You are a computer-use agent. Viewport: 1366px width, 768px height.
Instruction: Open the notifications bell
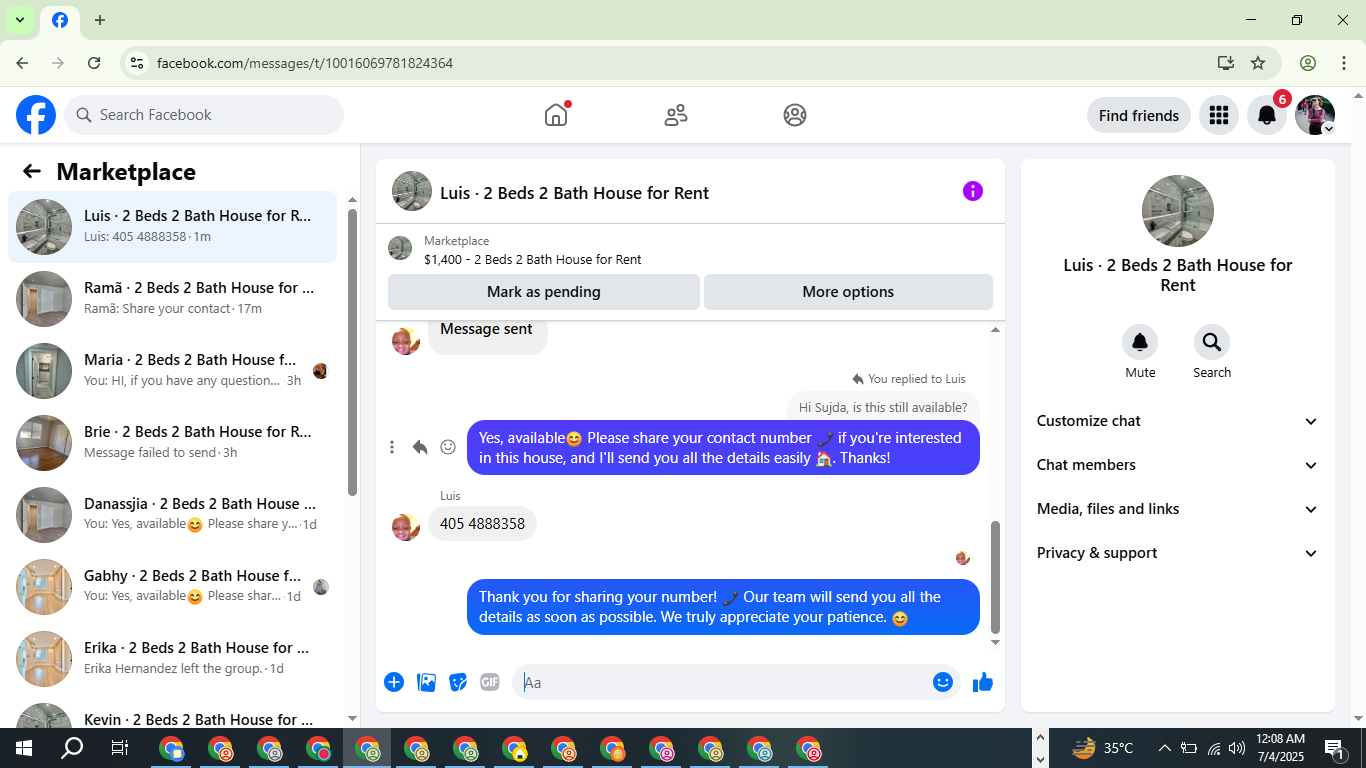(1267, 115)
